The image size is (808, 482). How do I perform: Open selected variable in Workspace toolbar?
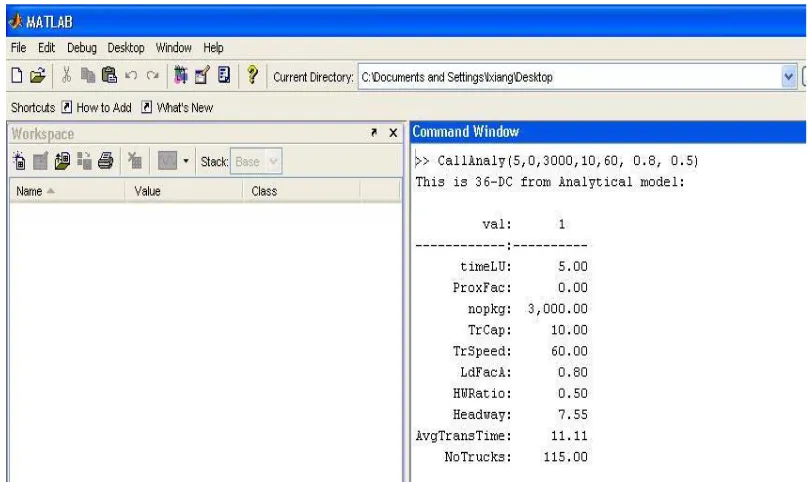40,161
